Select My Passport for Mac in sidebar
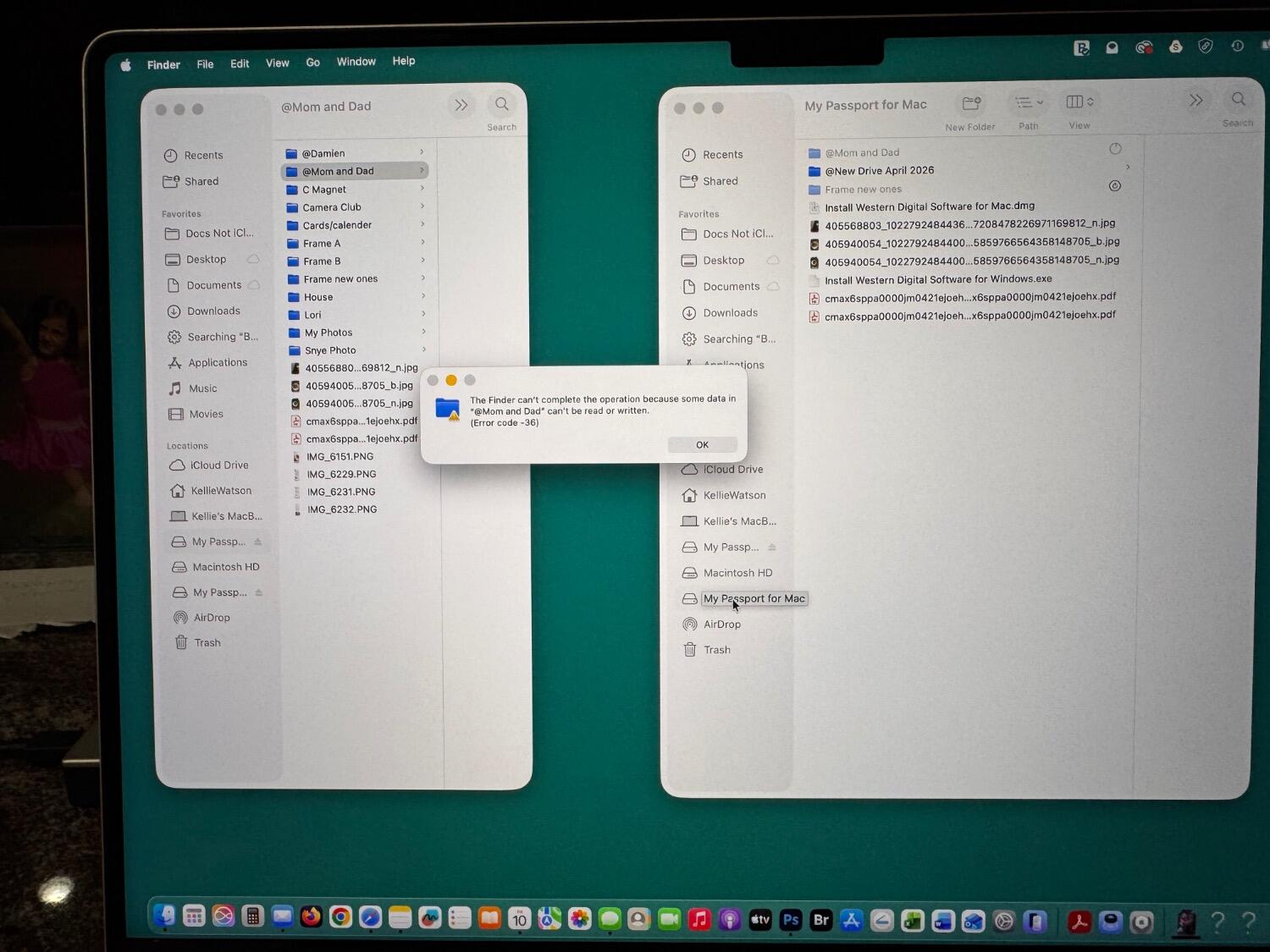Screen dimensions: 1270x952 (x=754, y=599)
